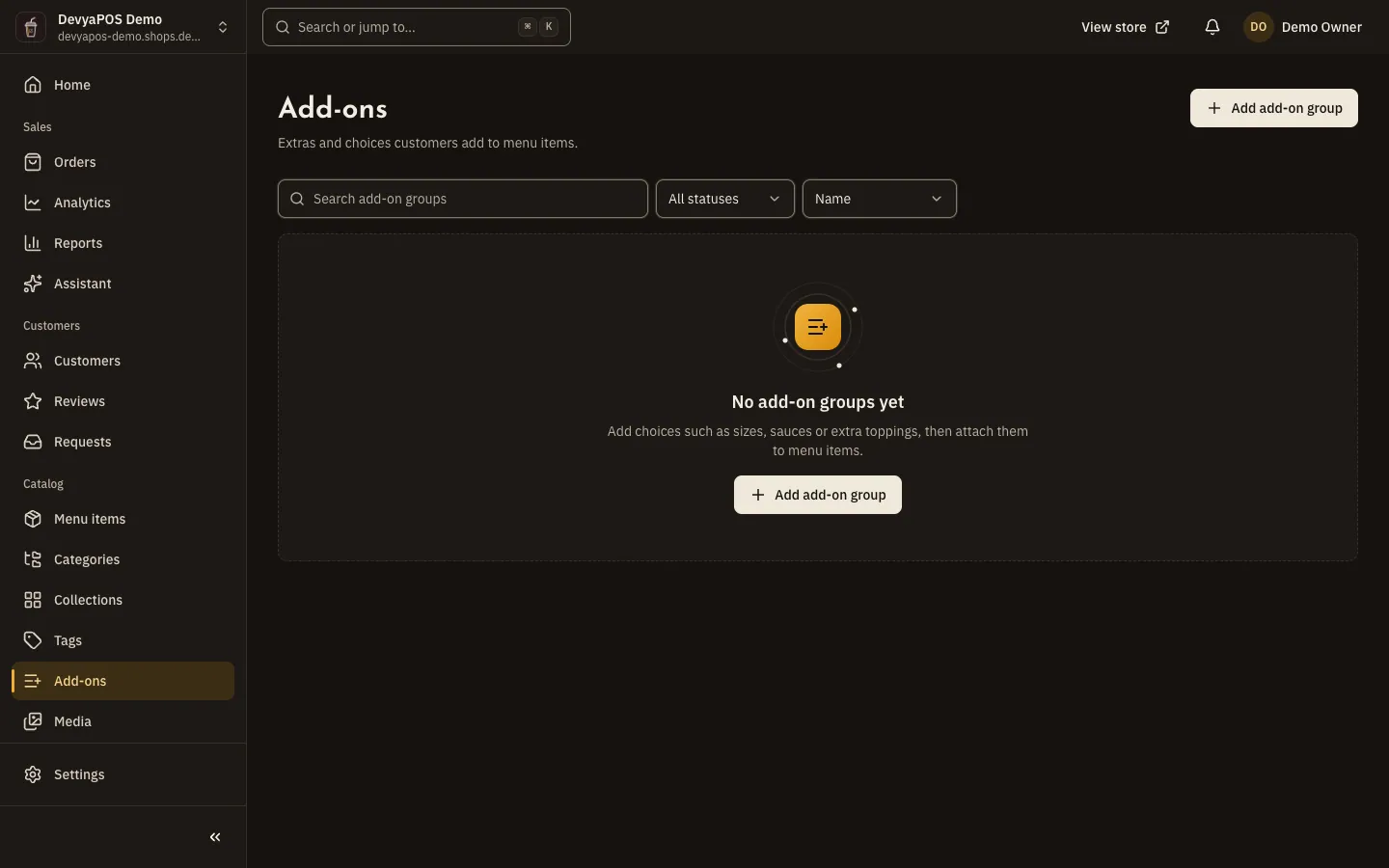Go to Menu items page

coord(123,519)
